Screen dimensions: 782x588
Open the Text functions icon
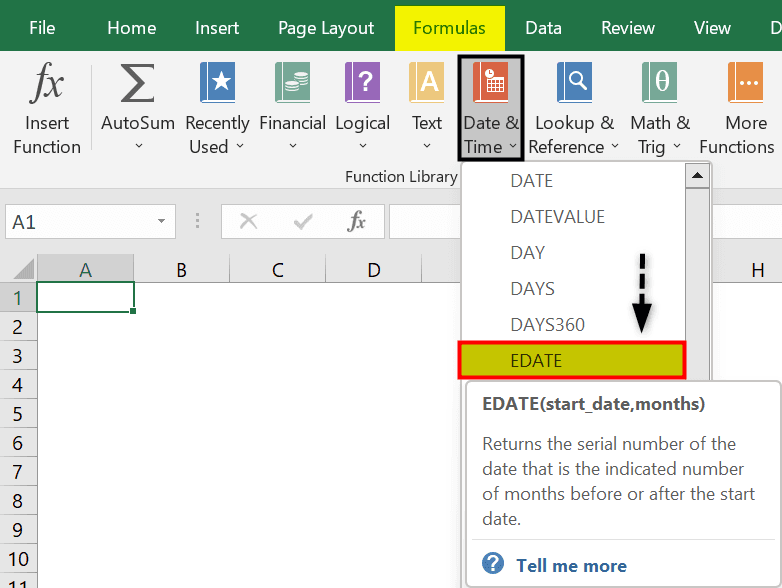[x=427, y=82]
